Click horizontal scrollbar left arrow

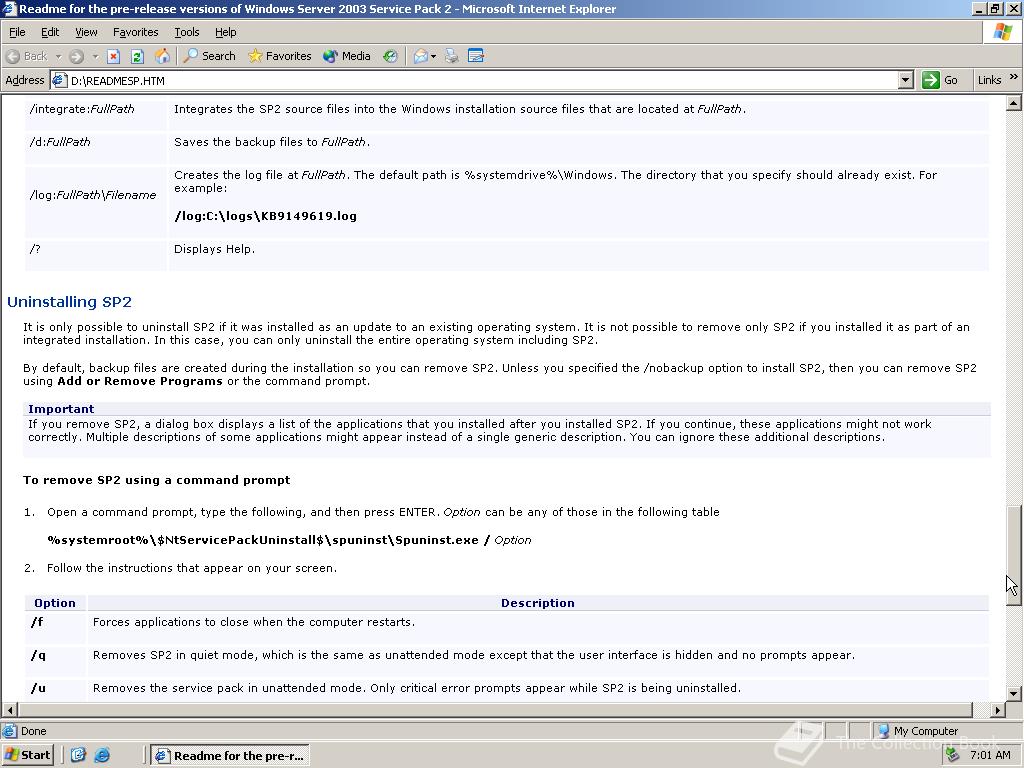click(x=9, y=709)
